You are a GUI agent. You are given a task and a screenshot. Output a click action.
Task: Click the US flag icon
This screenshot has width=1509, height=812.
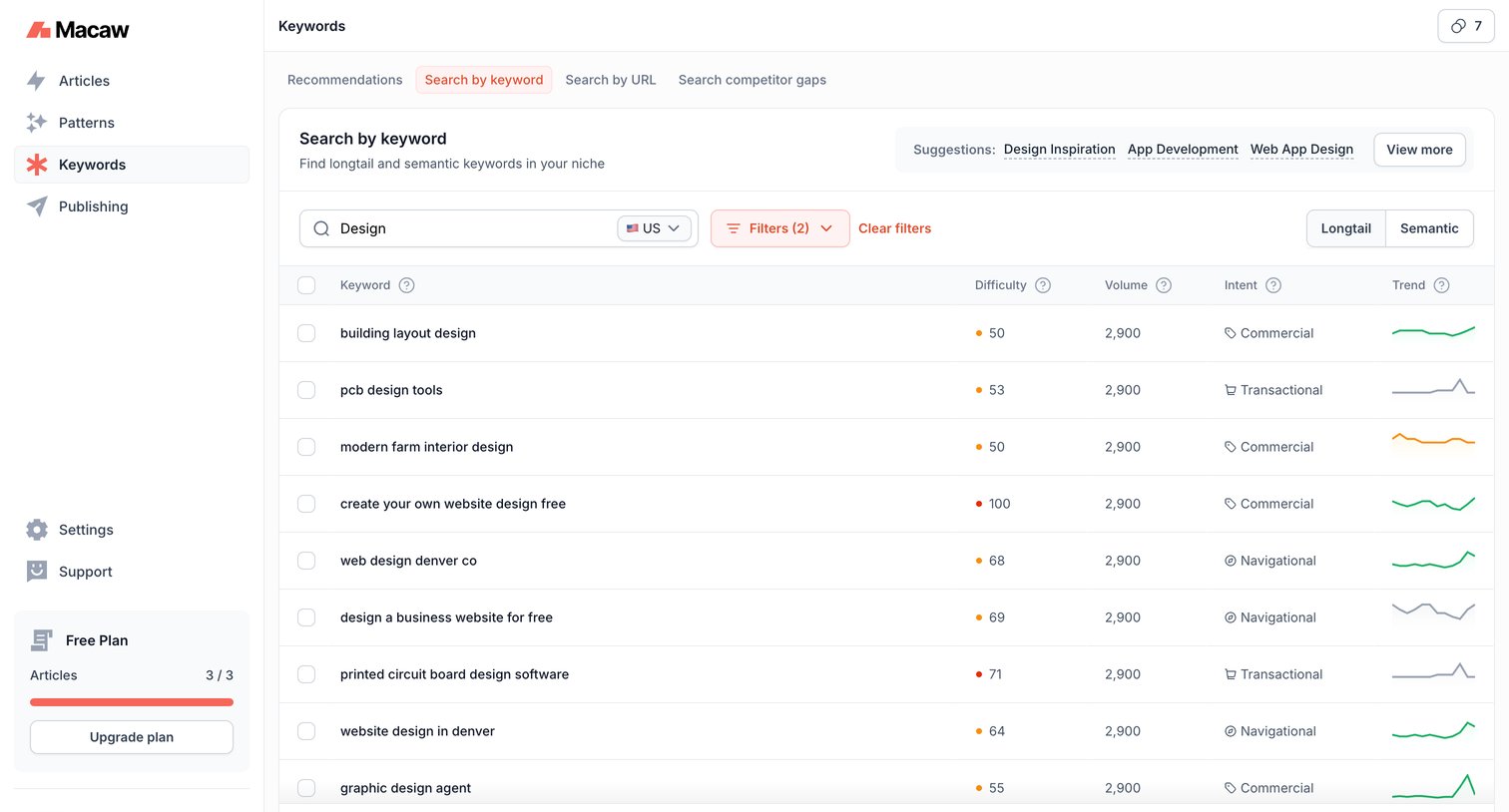(x=633, y=228)
